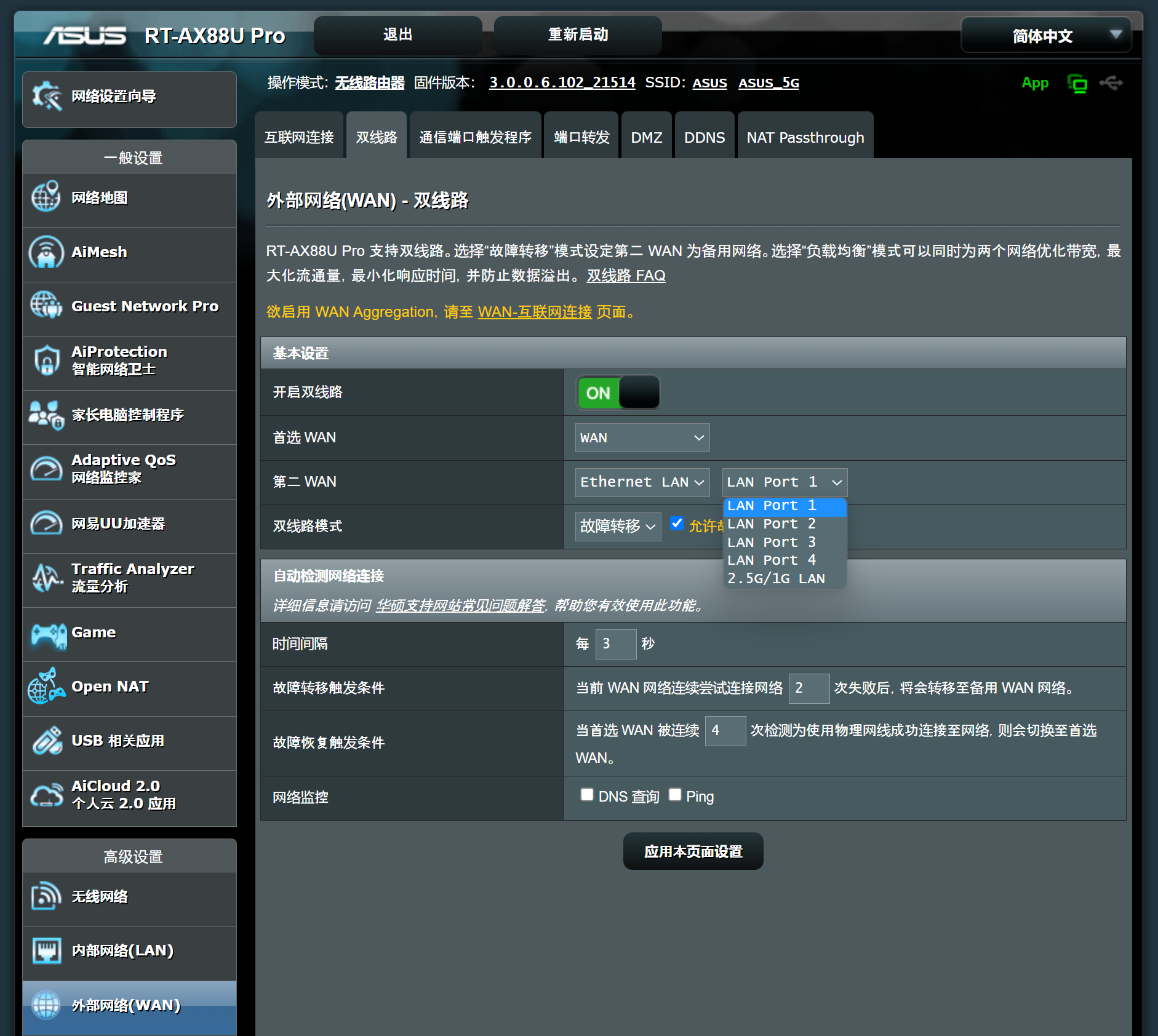Viewport: 1158px width, 1036px height.
Task: Select LAN Port 4 from the list
Action: [785, 560]
